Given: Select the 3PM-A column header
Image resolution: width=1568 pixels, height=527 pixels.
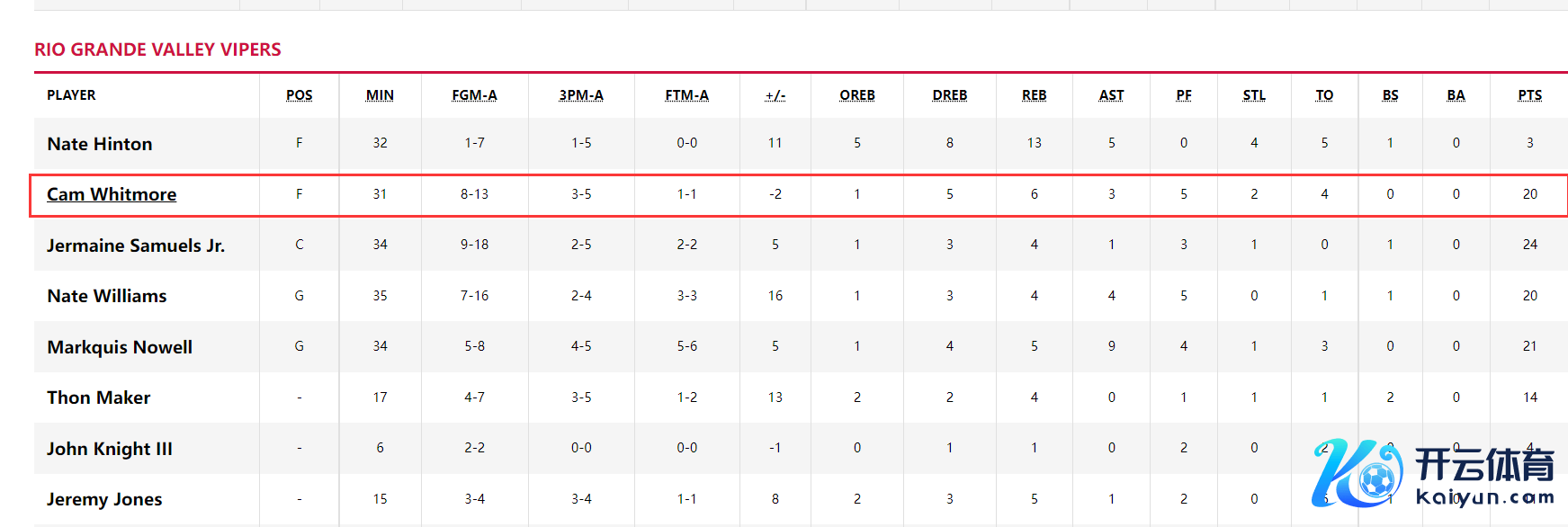Looking at the screenshot, I should [581, 95].
